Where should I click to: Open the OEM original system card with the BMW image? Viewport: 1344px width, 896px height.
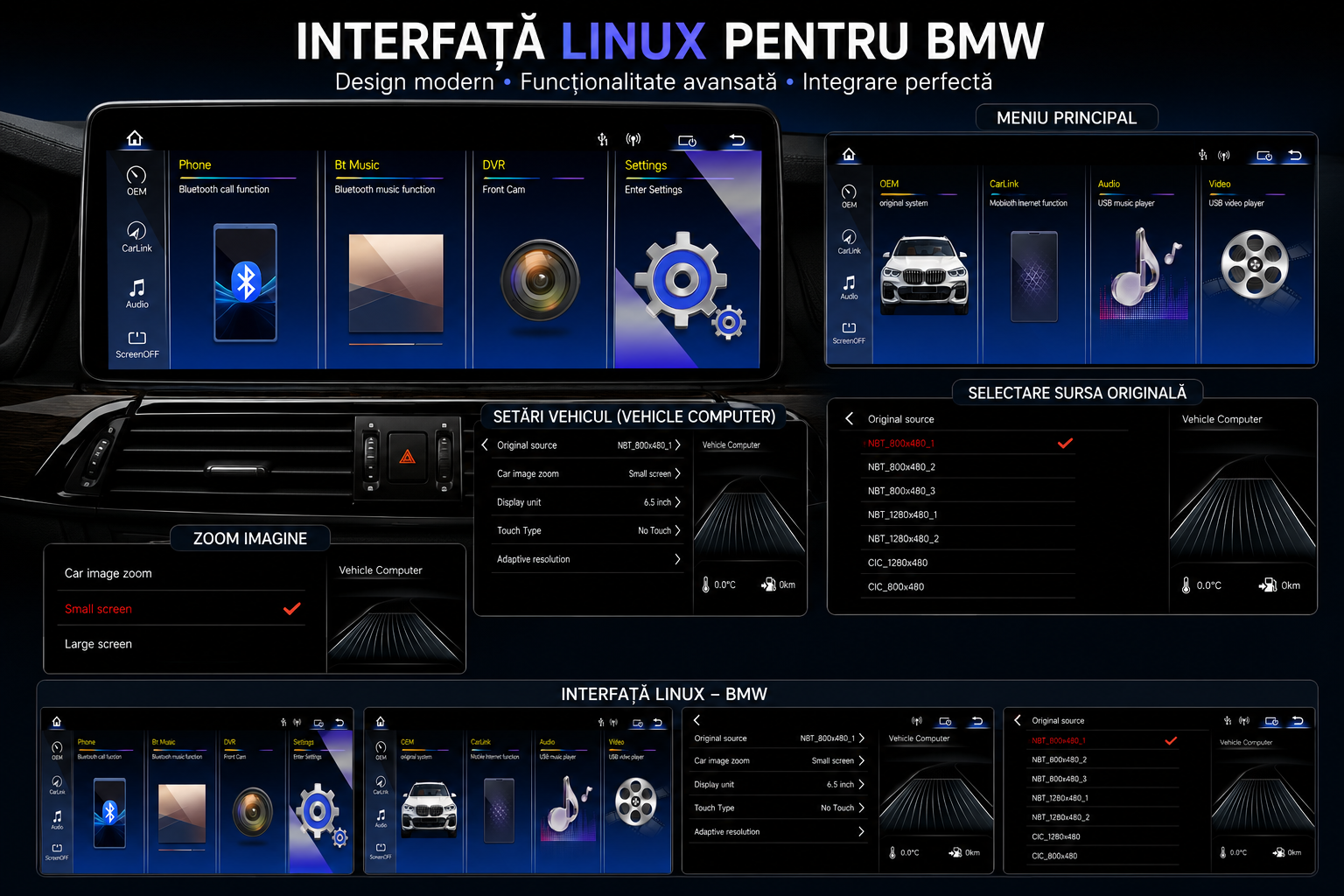[x=925, y=267]
